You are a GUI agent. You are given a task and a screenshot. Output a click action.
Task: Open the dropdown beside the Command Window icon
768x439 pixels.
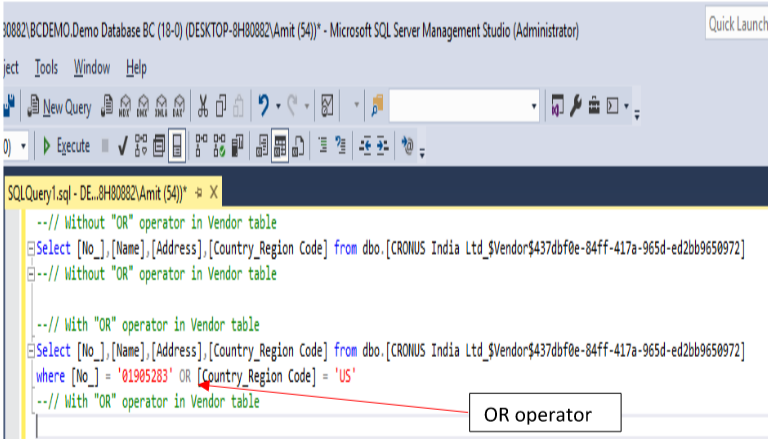(626, 106)
